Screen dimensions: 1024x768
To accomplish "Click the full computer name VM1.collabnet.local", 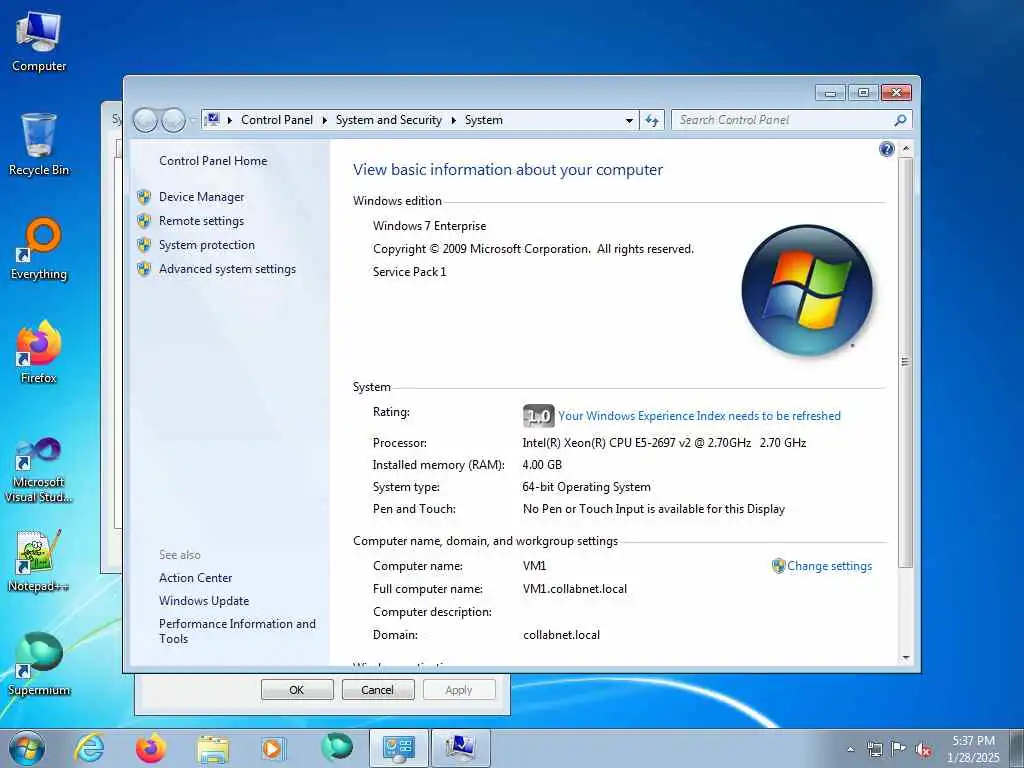I will click(x=575, y=589).
